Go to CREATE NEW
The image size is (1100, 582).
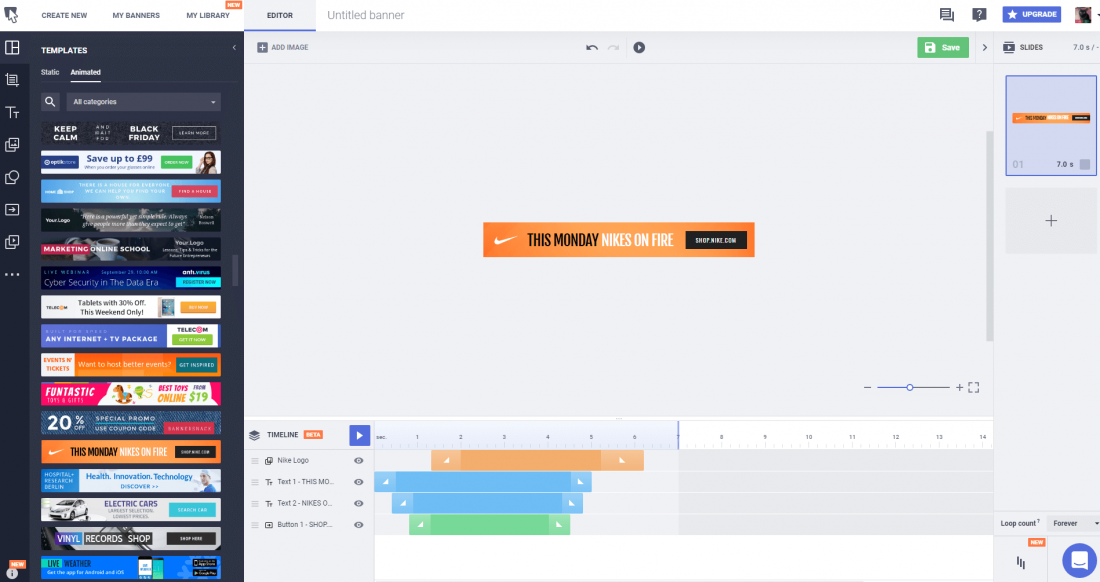(x=65, y=15)
